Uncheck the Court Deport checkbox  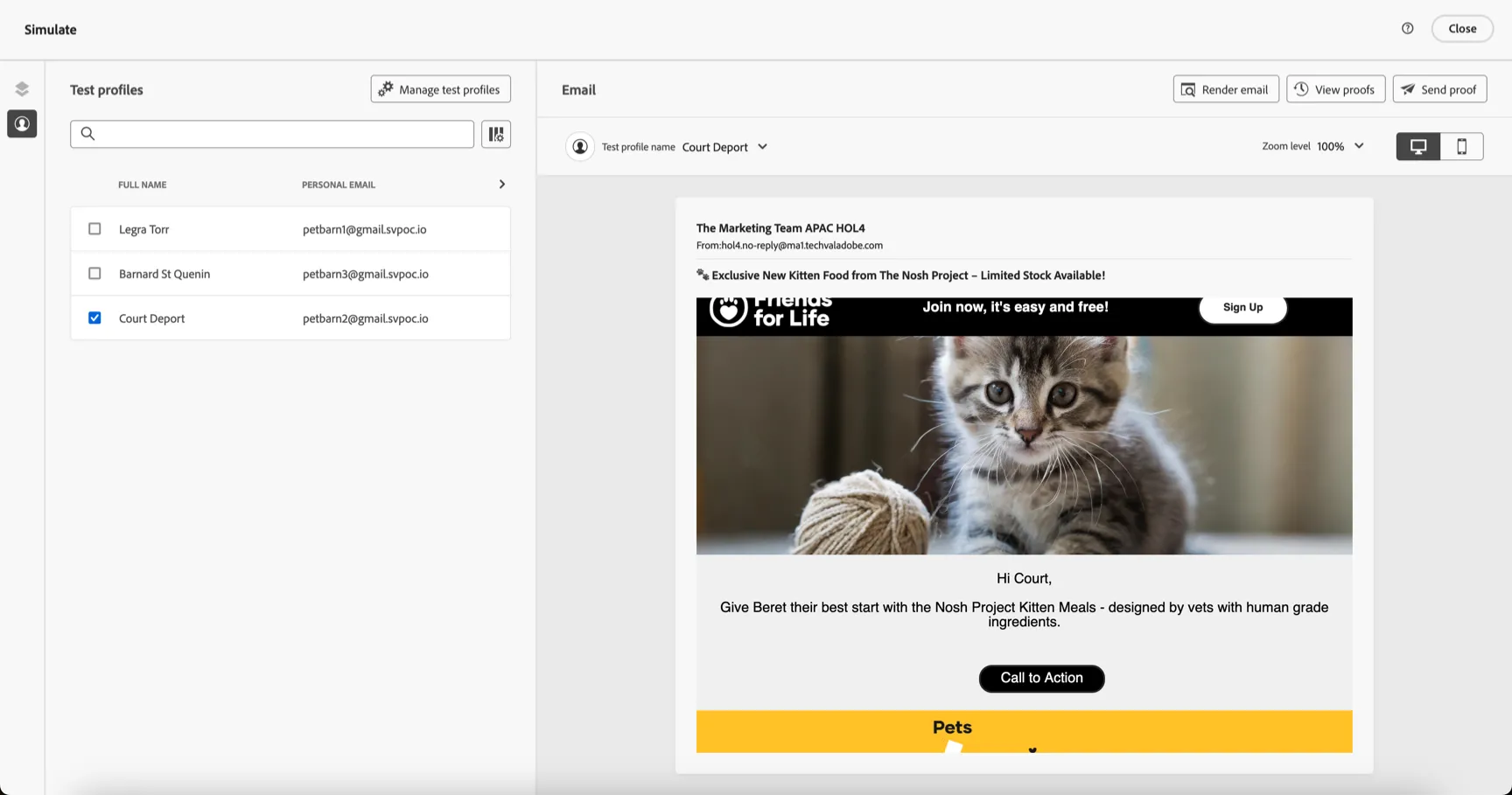[x=94, y=318]
